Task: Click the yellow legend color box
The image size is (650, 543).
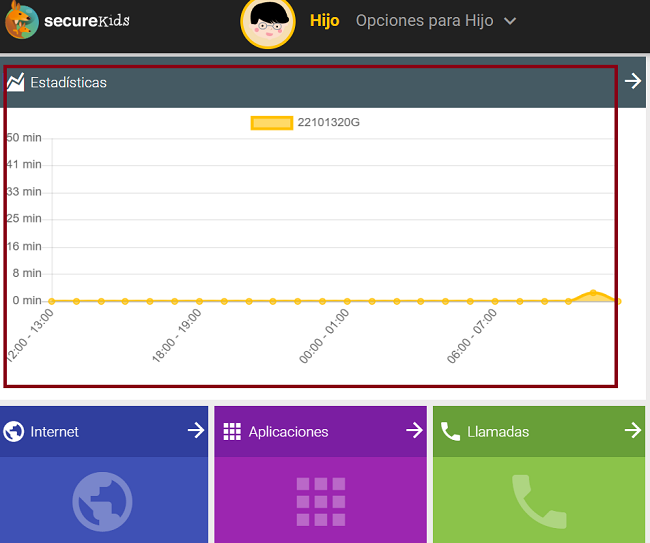Action: click(x=271, y=123)
